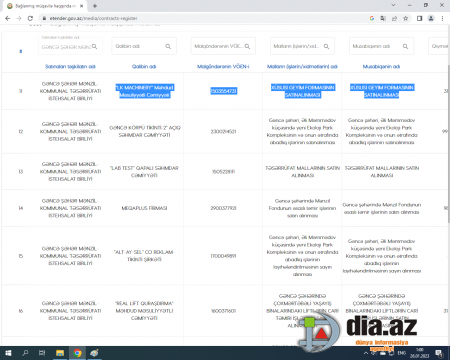This screenshot has height=360, width=450.
Task: Click the page's vertical scrollbar
Action: pos(449,143)
